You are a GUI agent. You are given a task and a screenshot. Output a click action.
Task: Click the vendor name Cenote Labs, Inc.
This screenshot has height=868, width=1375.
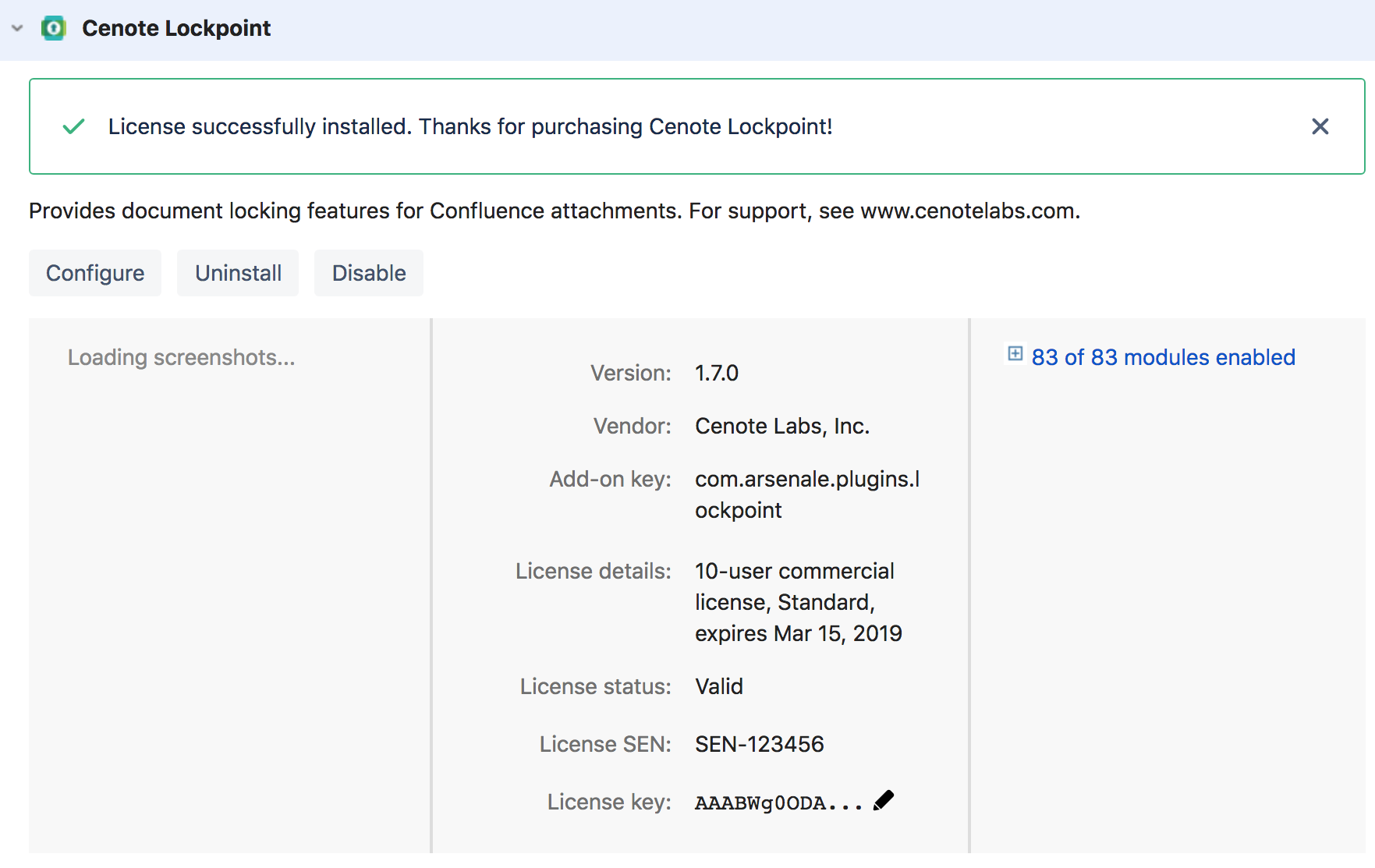point(781,426)
